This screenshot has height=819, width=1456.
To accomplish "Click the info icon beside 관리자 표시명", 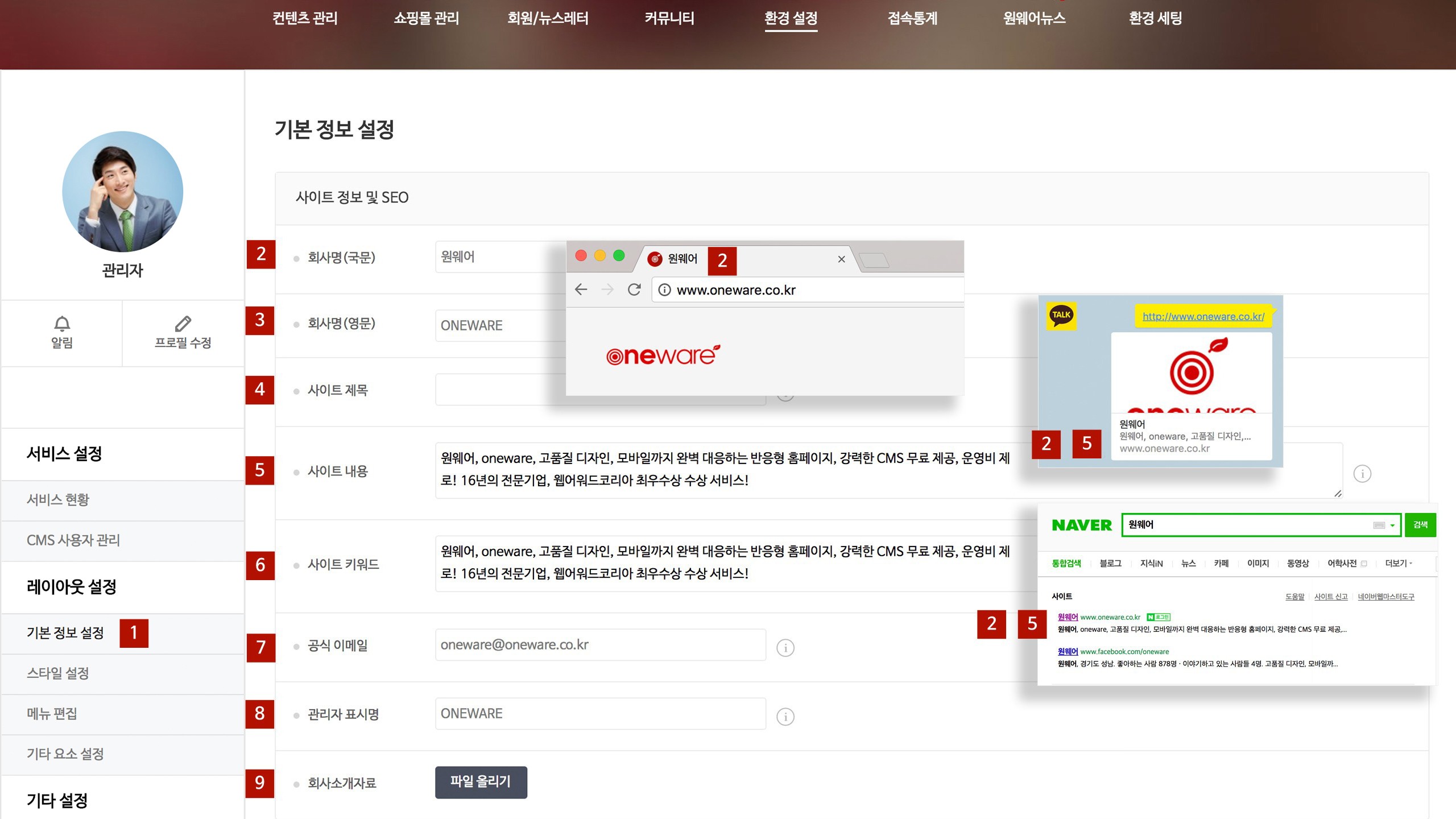I will (x=785, y=716).
